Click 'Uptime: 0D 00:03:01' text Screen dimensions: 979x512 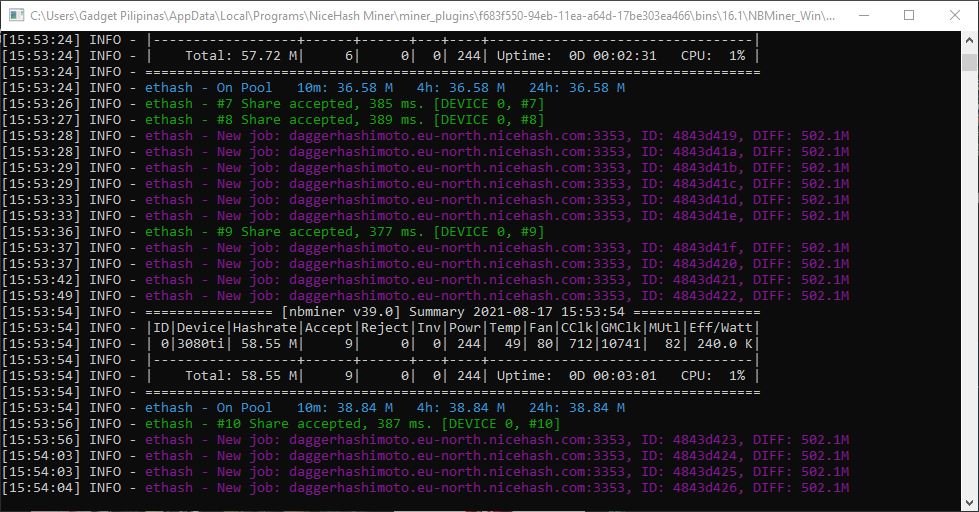(576, 376)
